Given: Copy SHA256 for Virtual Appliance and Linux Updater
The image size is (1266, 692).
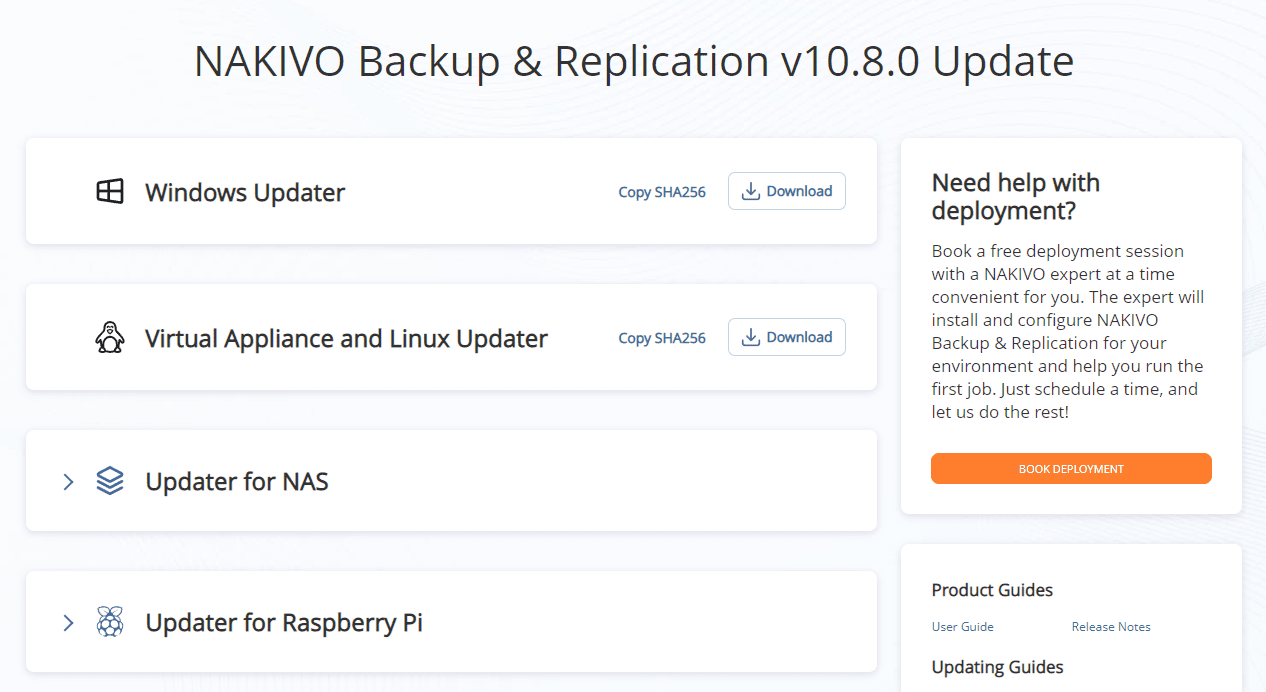Looking at the screenshot, I should 662,338.
